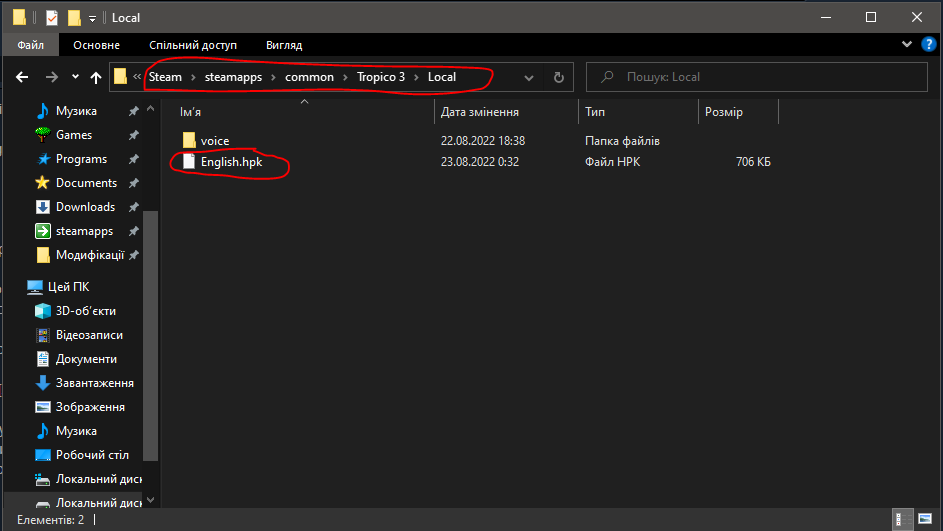Open Games in Quick access
The width and height of the screenshot is (943, 531).
click(74, 135)
